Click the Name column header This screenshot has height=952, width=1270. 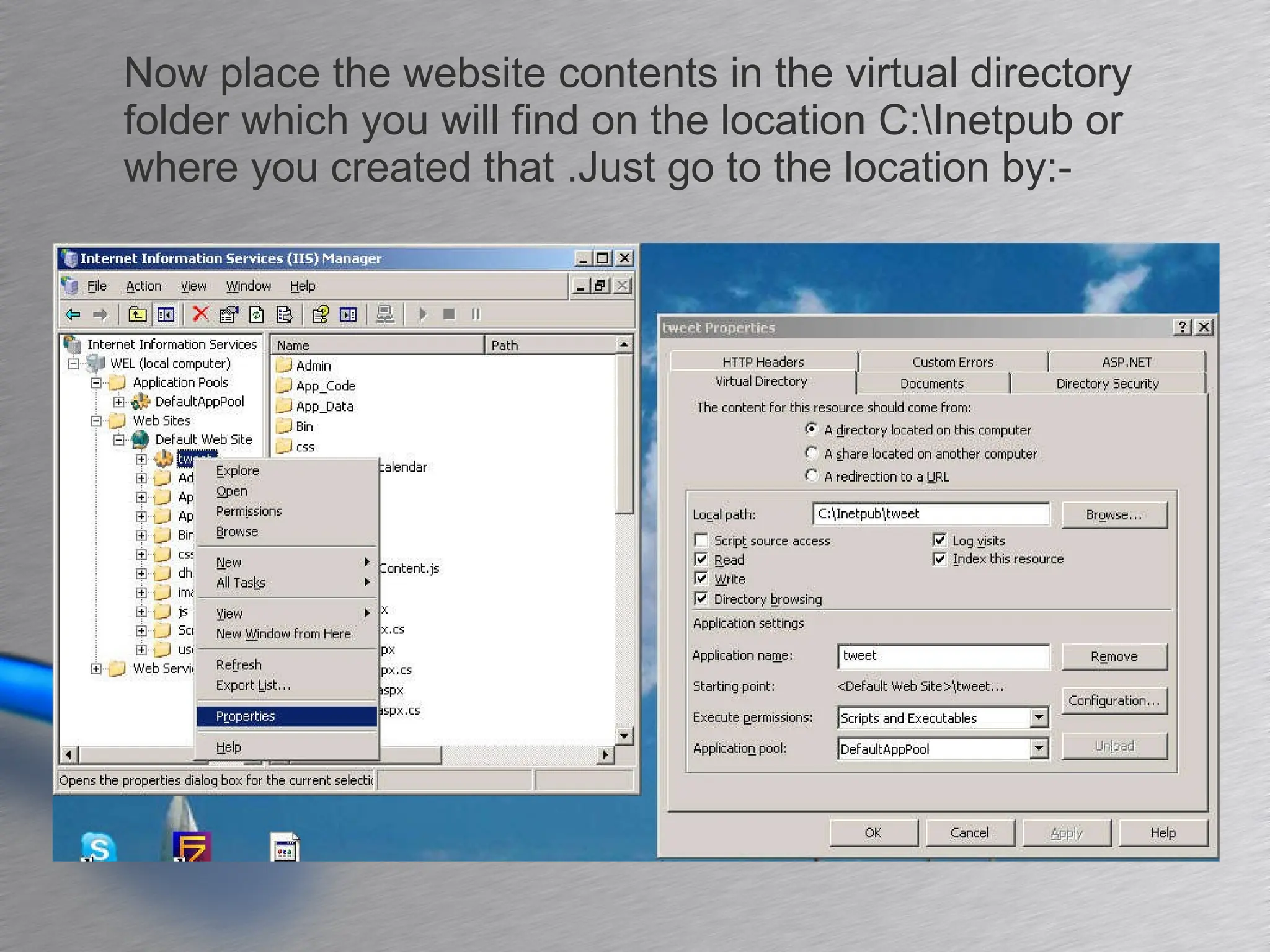[378, 345]
